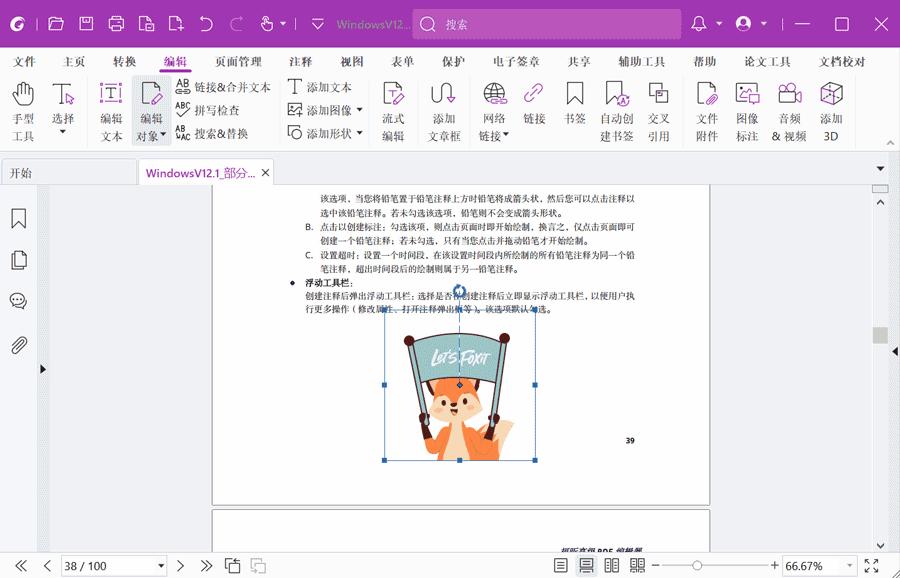This screenshot has height=578, width=900.
Task: Select the Start (开始) document tab
Action: 68,173
